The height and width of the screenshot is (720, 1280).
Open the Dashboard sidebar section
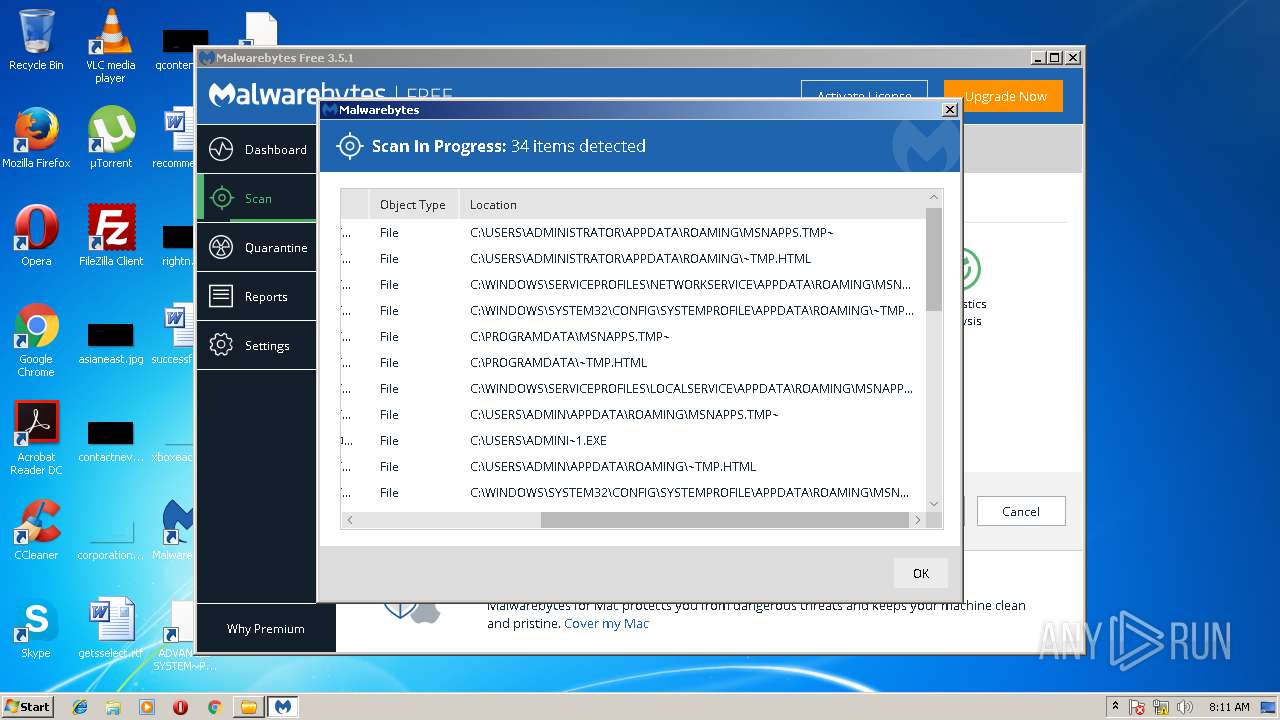[x=256, y=150]
